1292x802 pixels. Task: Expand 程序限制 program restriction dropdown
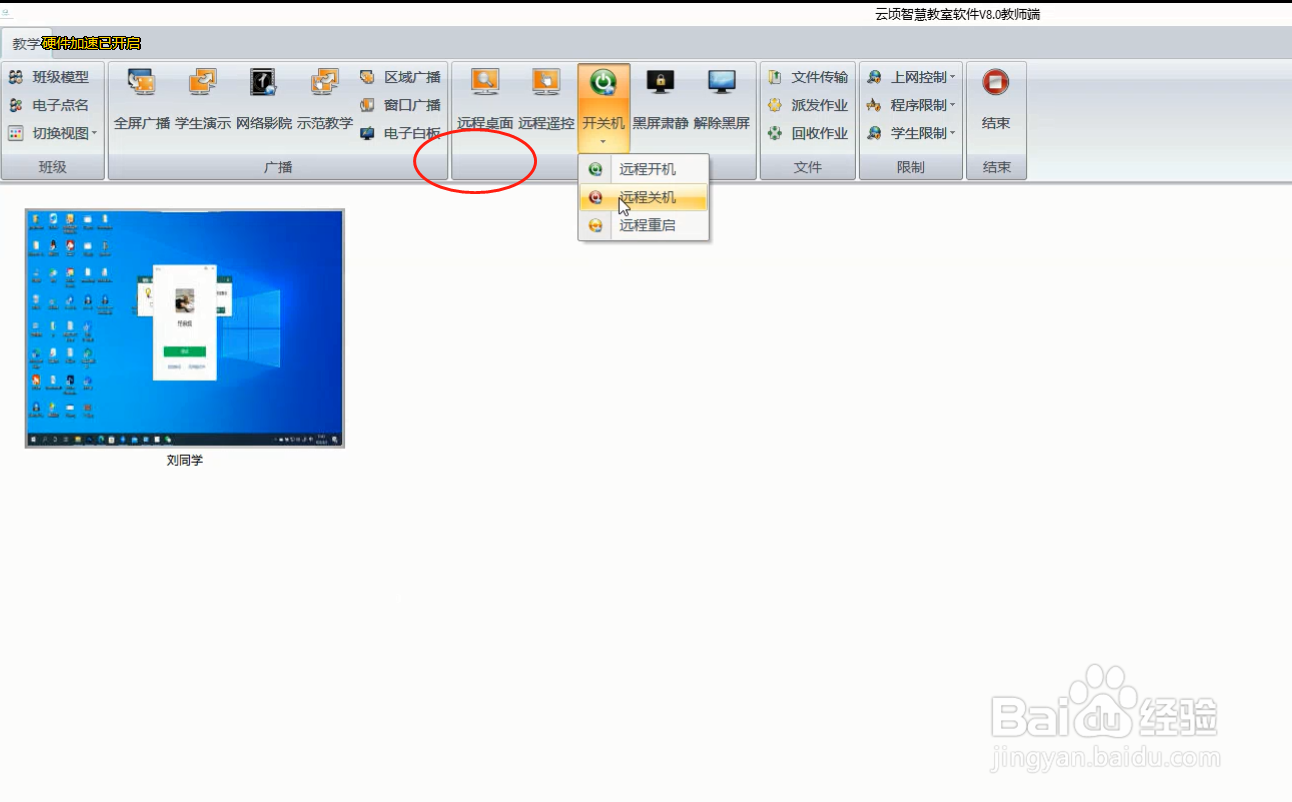pyautogui.click(x=911, y=105)
